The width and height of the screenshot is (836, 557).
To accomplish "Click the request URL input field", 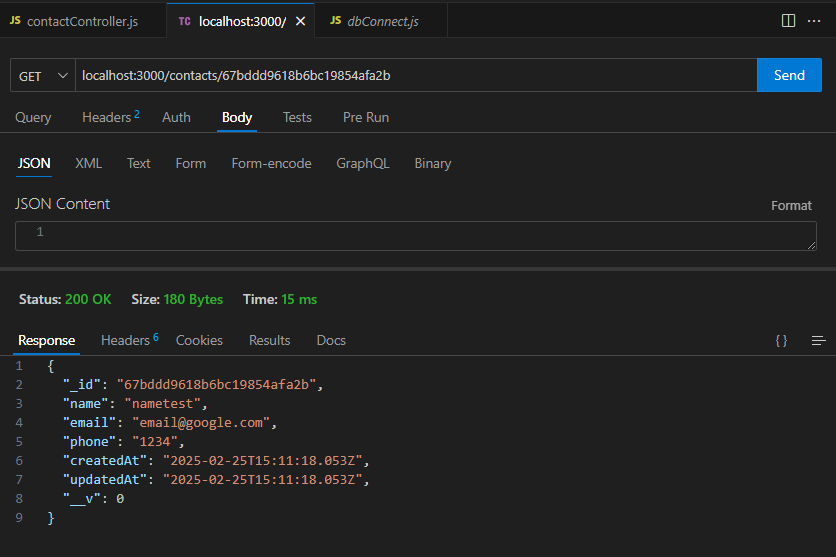I will coord(416,76).
